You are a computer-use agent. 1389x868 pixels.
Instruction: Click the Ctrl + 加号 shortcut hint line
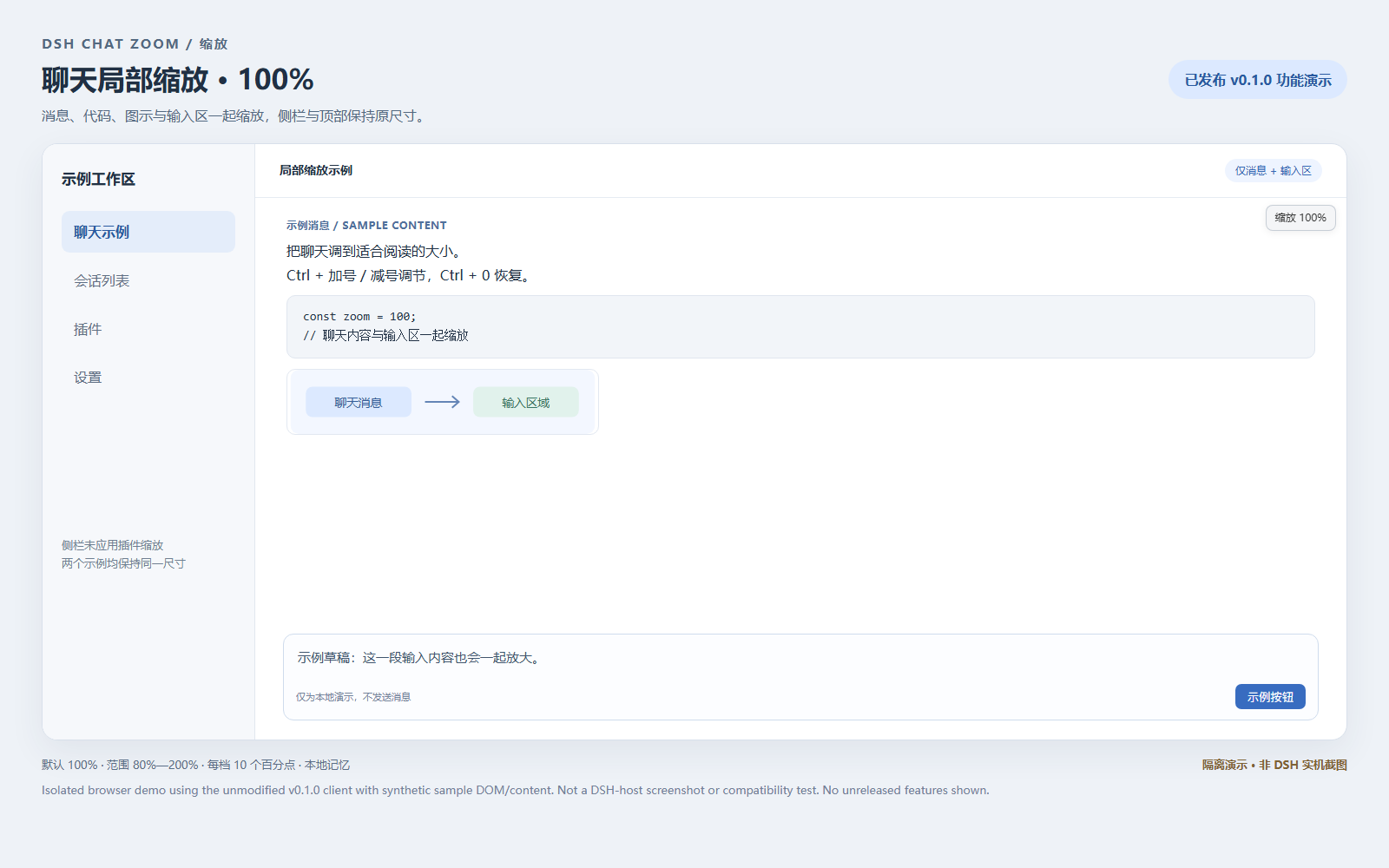pyautogui.click(x=411, y=276)
